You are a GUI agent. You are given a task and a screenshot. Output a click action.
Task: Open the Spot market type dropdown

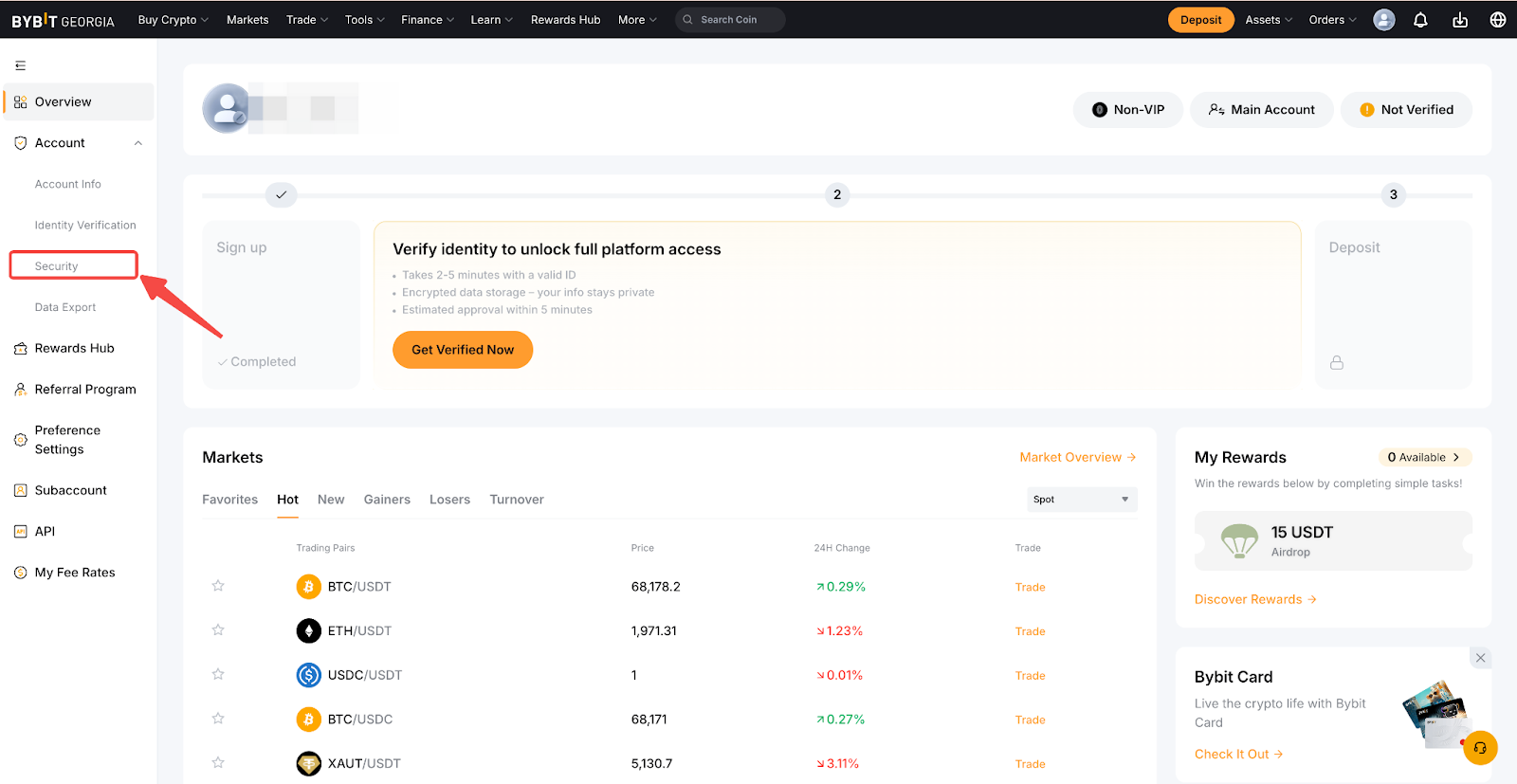(x=1082, y=500)
